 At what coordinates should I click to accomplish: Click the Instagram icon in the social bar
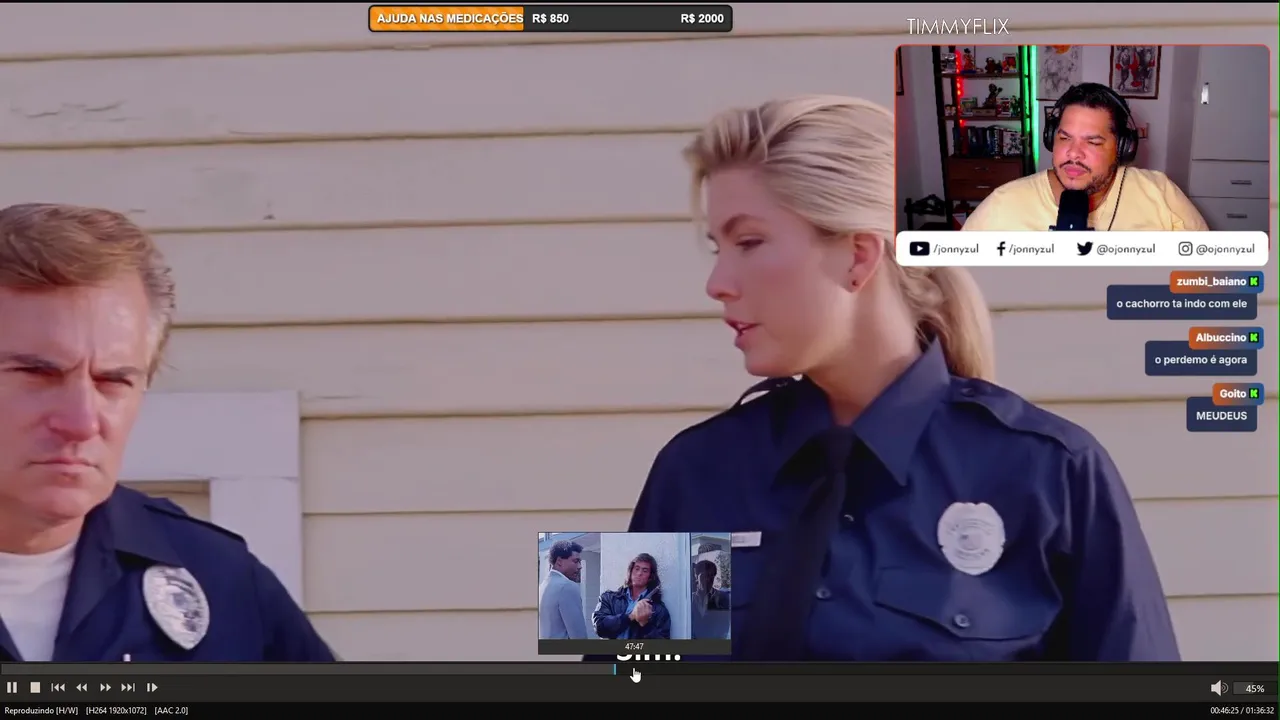tap(1185, 249)
